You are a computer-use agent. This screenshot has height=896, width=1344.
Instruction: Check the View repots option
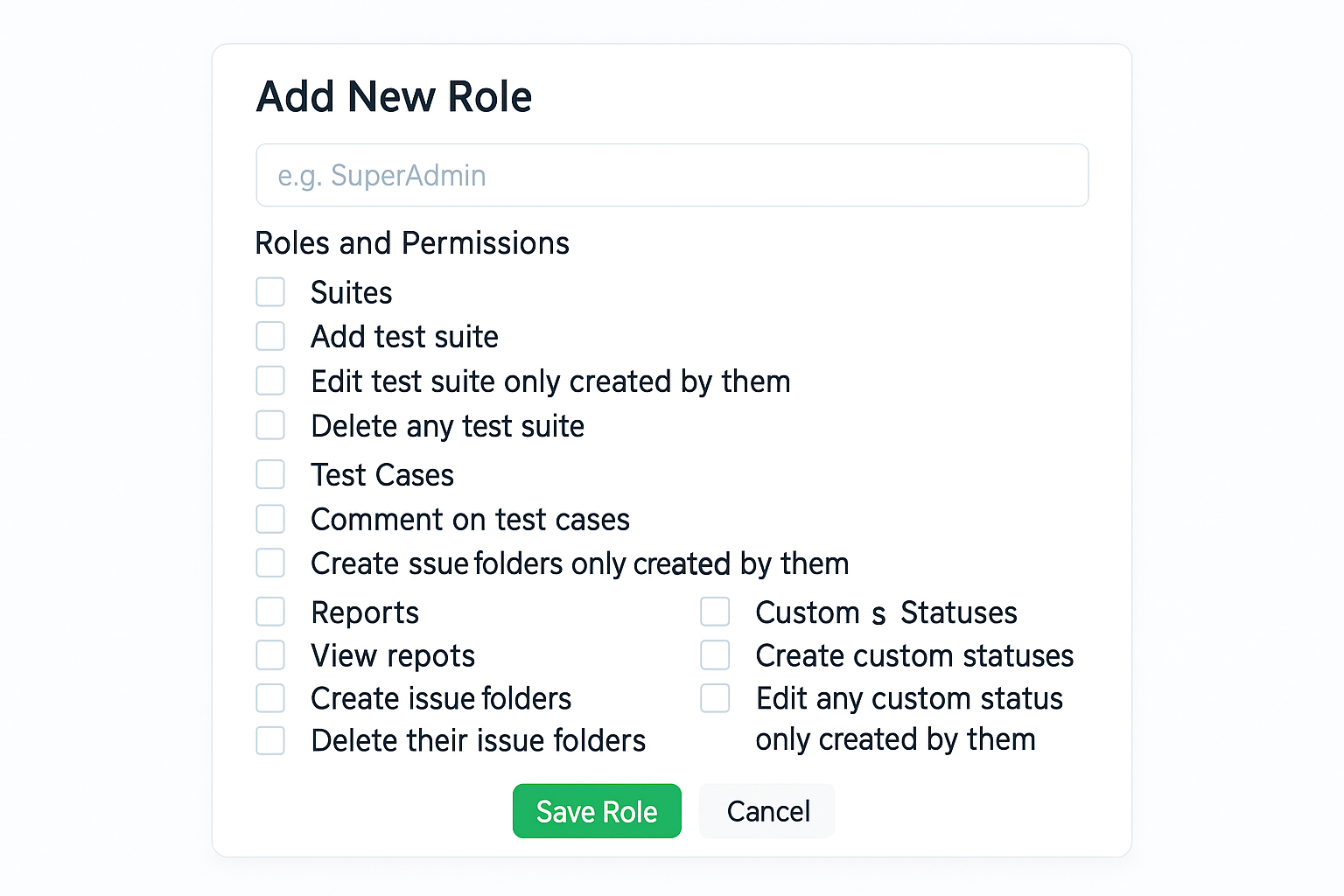pyautogui.click(x=270, y=654)
